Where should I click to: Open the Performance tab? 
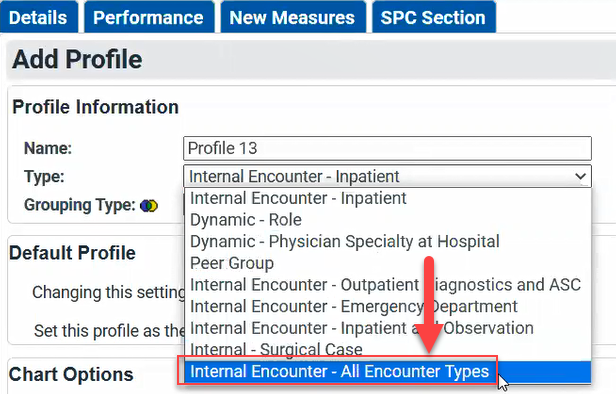149,17
